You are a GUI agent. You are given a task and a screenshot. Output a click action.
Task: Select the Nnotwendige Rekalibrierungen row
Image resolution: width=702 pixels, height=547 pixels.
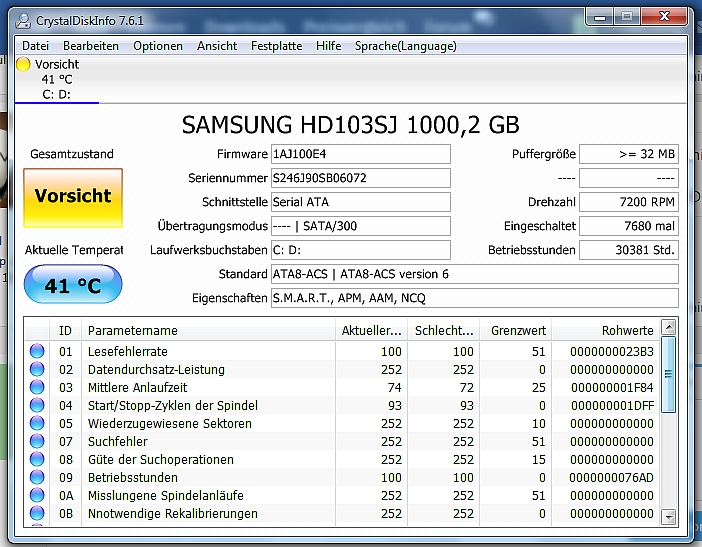tap(342, 513)
